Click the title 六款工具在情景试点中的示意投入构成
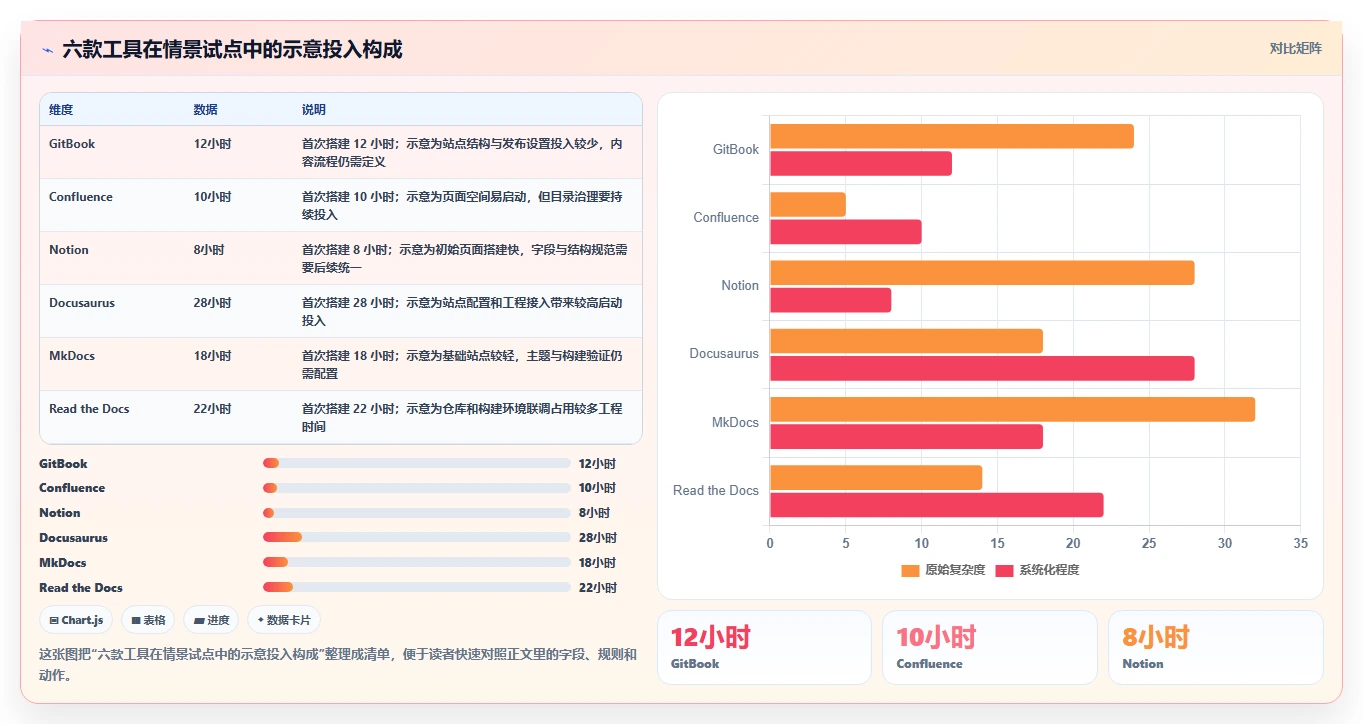Screen dimensions: 1363x724 pos(232,50)
